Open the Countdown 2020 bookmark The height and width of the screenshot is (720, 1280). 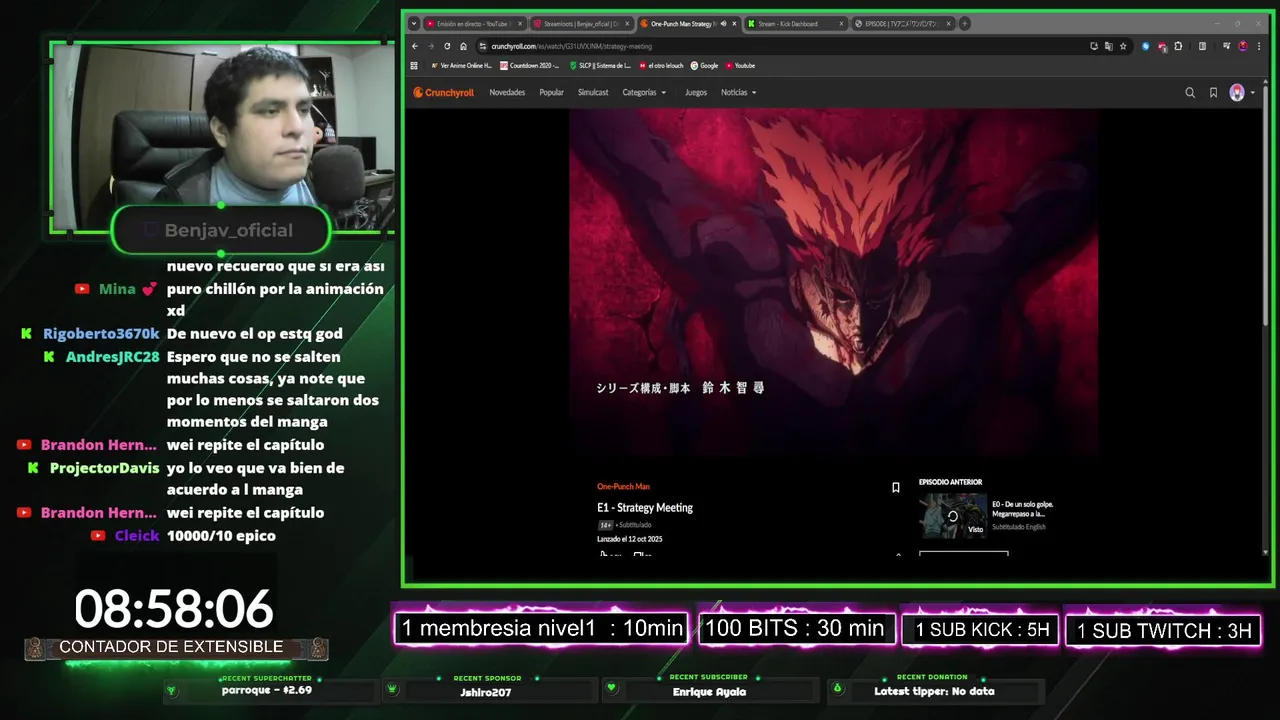tap(530, 66)
